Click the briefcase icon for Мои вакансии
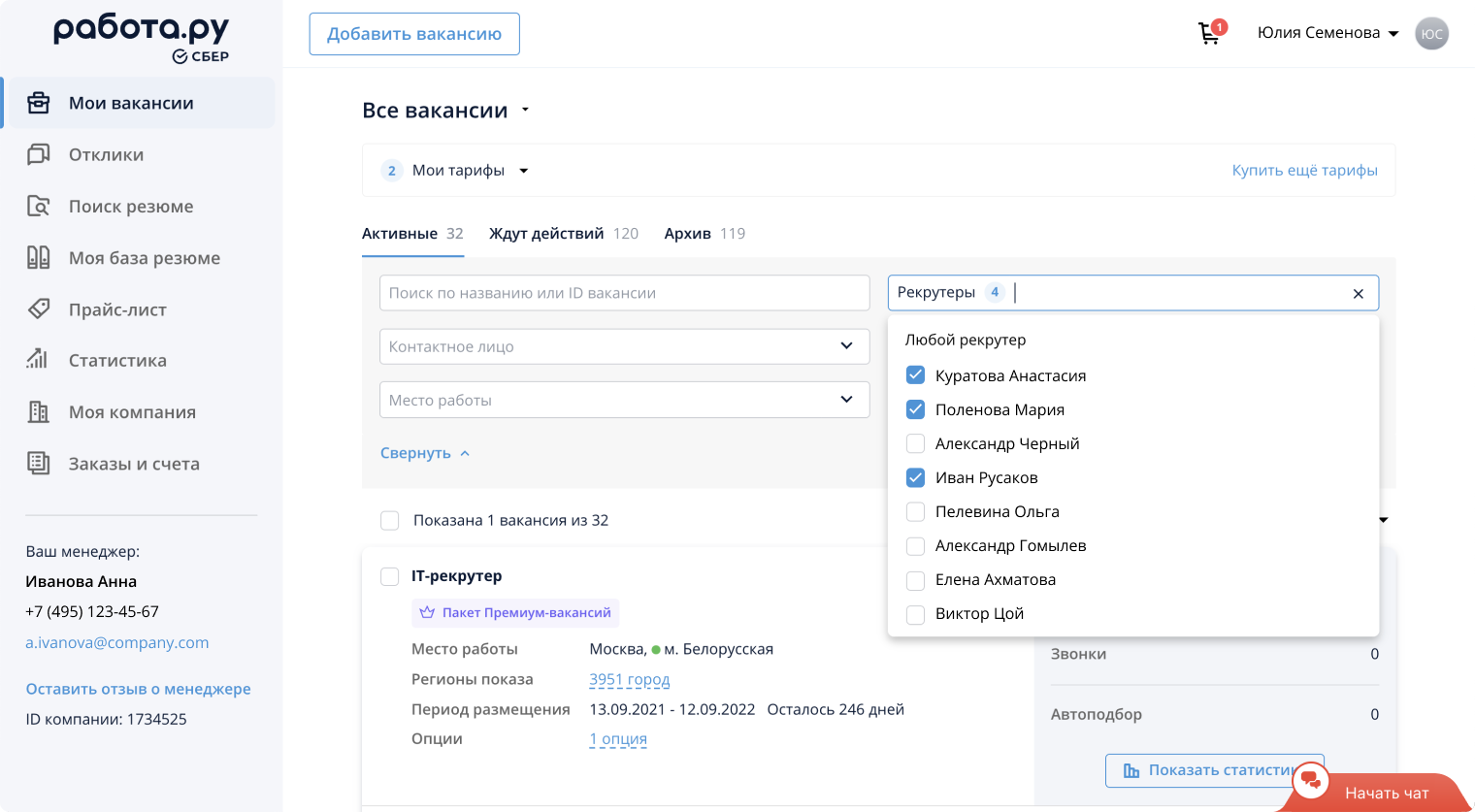 pos(39,103)
